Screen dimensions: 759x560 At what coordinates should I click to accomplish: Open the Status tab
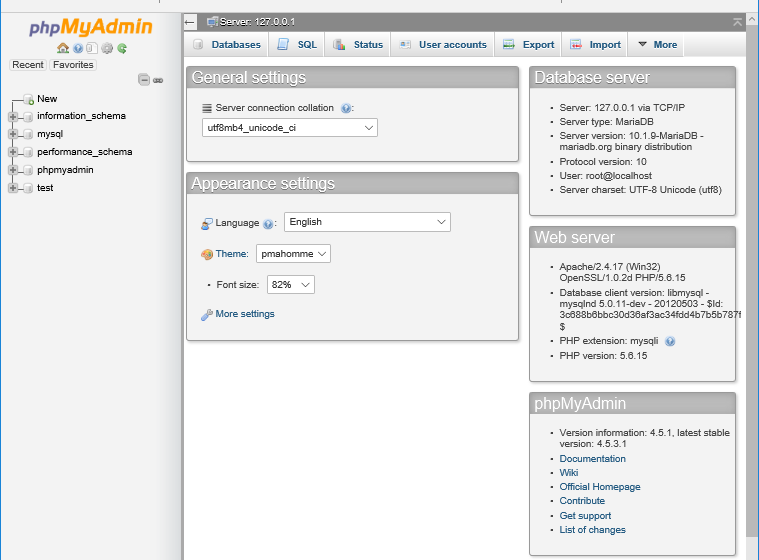point(358,45)
